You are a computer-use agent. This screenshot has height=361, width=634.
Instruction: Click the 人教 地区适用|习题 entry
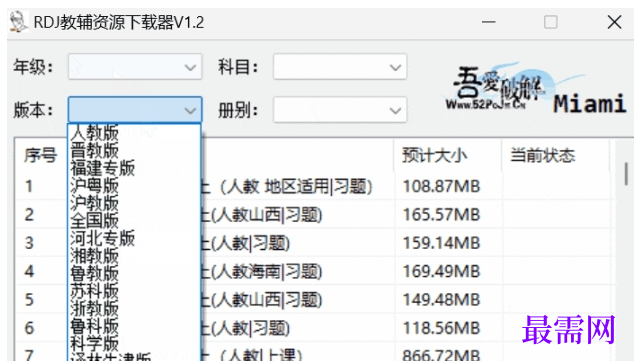tap(287, 186)
